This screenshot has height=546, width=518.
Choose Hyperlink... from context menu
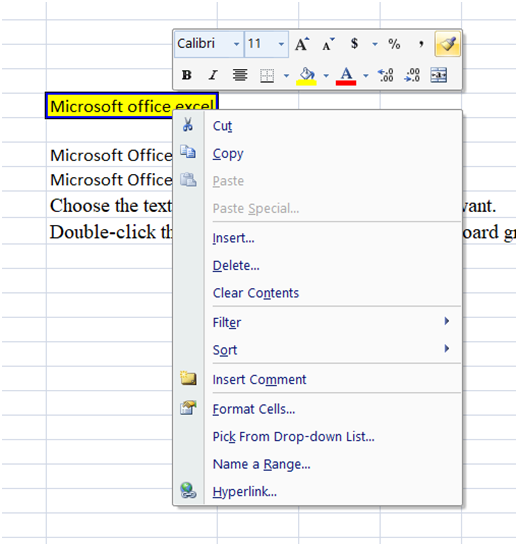[317, 491]
